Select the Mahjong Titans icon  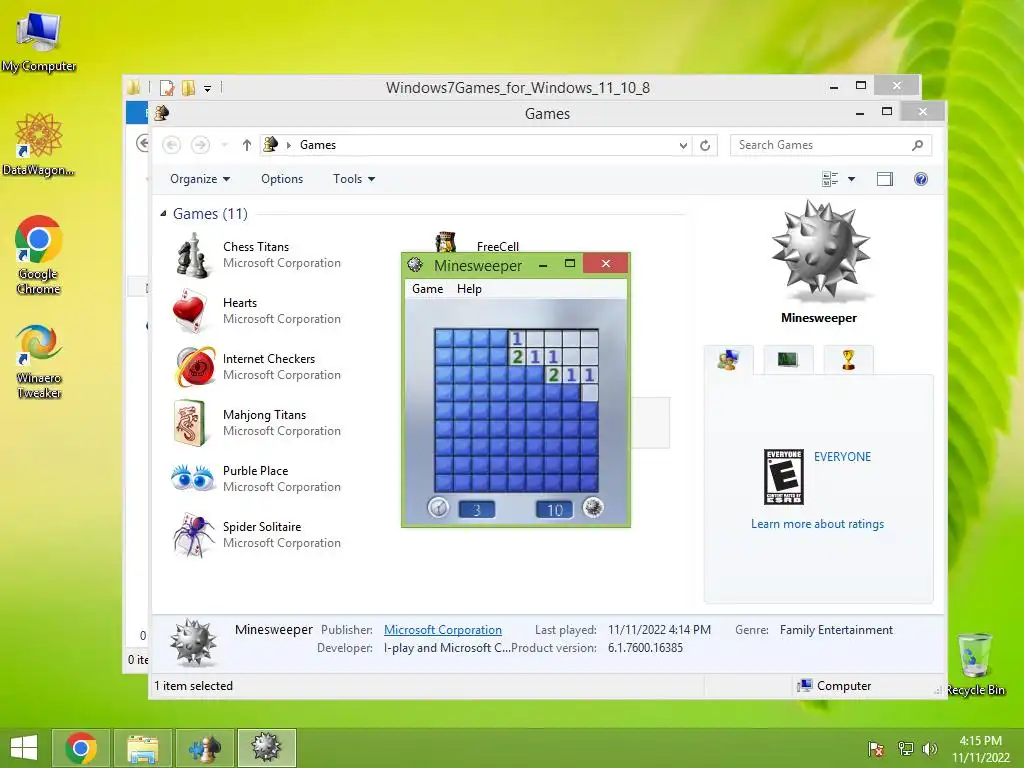click(x=191, y=423)
